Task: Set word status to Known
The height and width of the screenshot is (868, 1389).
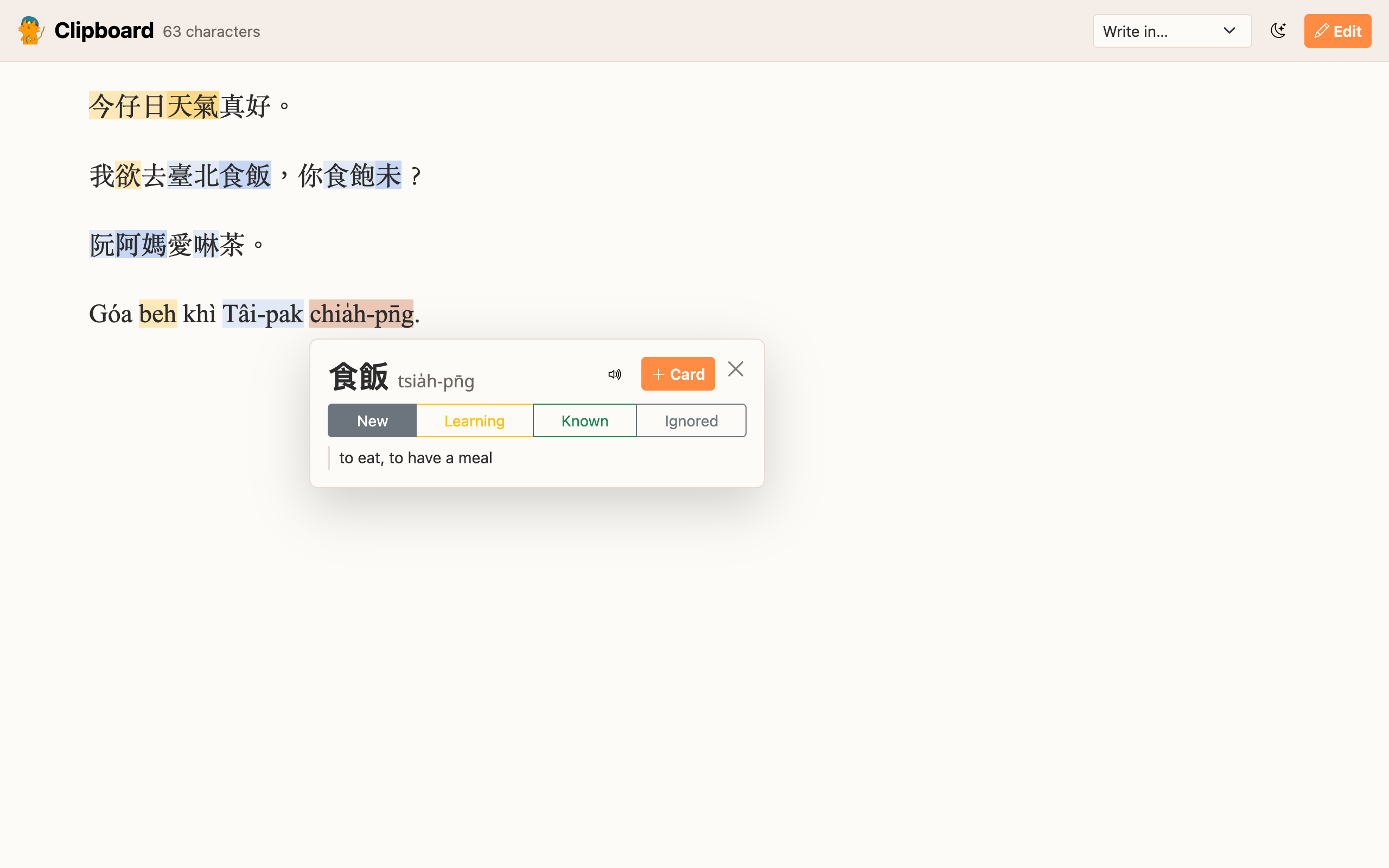Action: point(585,421)
